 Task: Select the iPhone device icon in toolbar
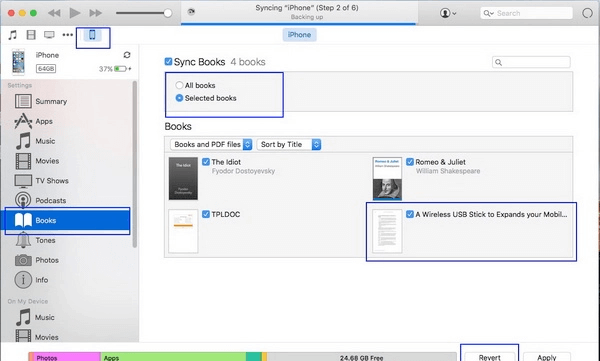92,35
